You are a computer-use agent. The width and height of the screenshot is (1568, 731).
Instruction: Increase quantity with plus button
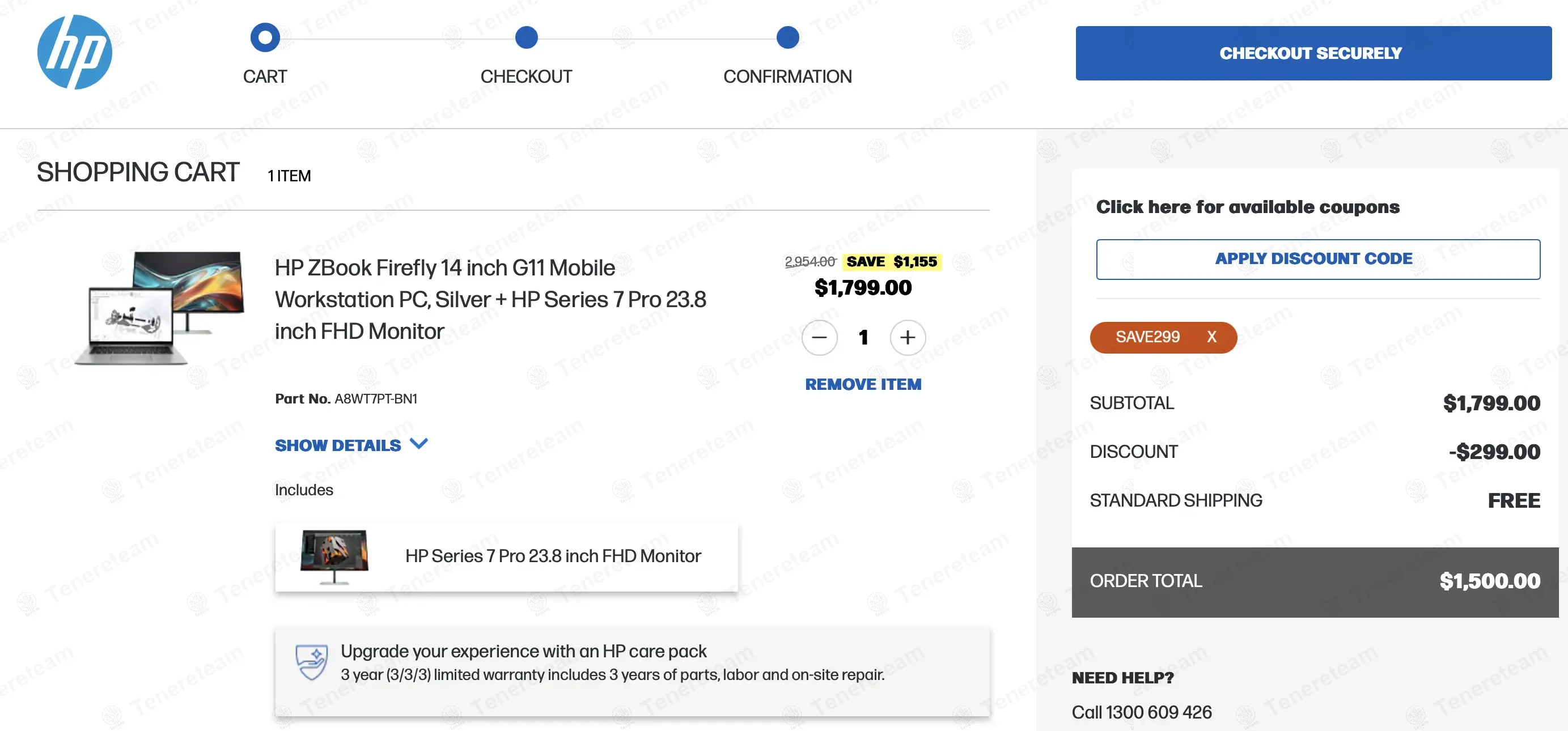tap(907, 337)
